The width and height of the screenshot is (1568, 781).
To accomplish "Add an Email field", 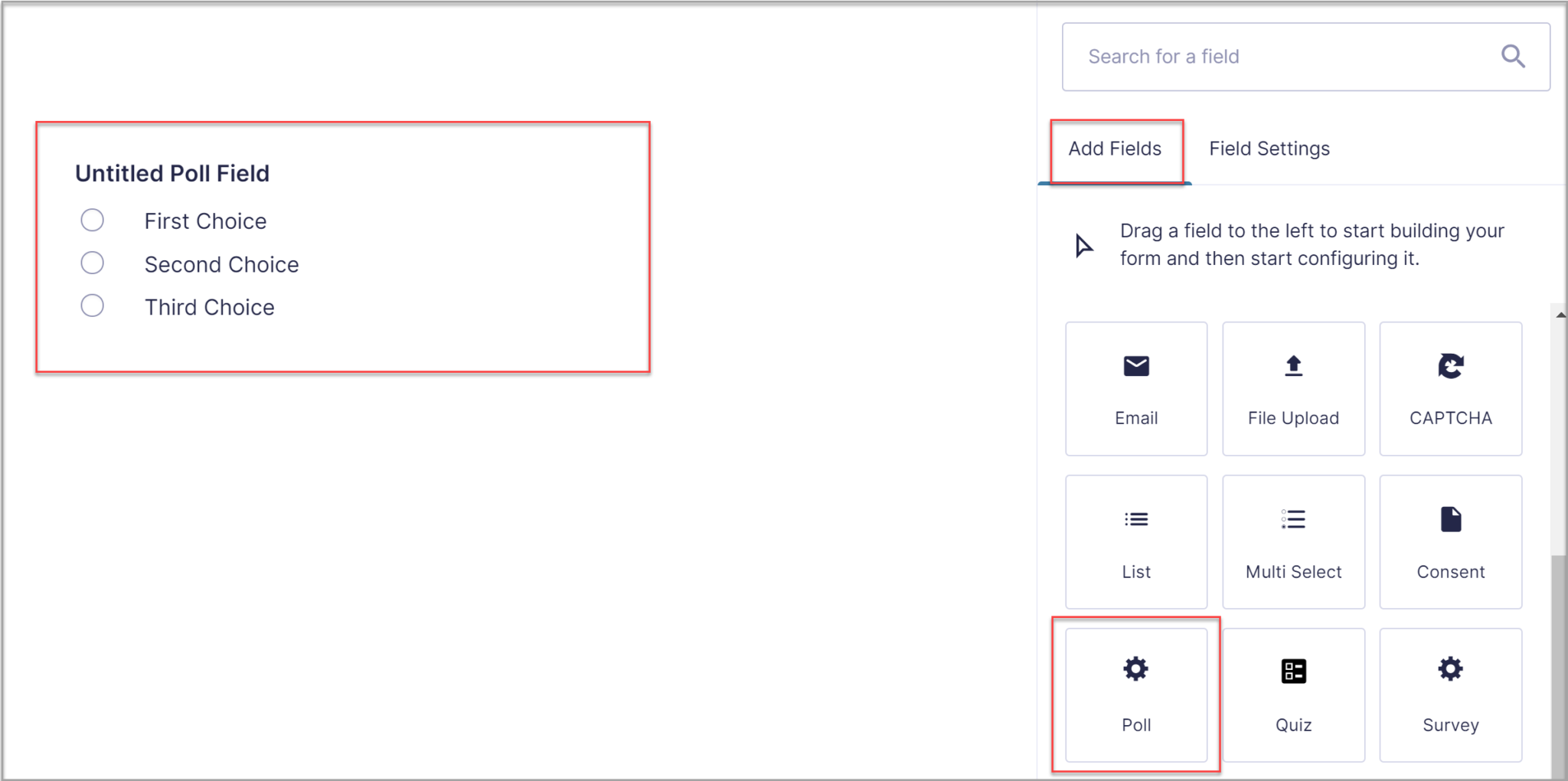I will [x=1136, y=389].
